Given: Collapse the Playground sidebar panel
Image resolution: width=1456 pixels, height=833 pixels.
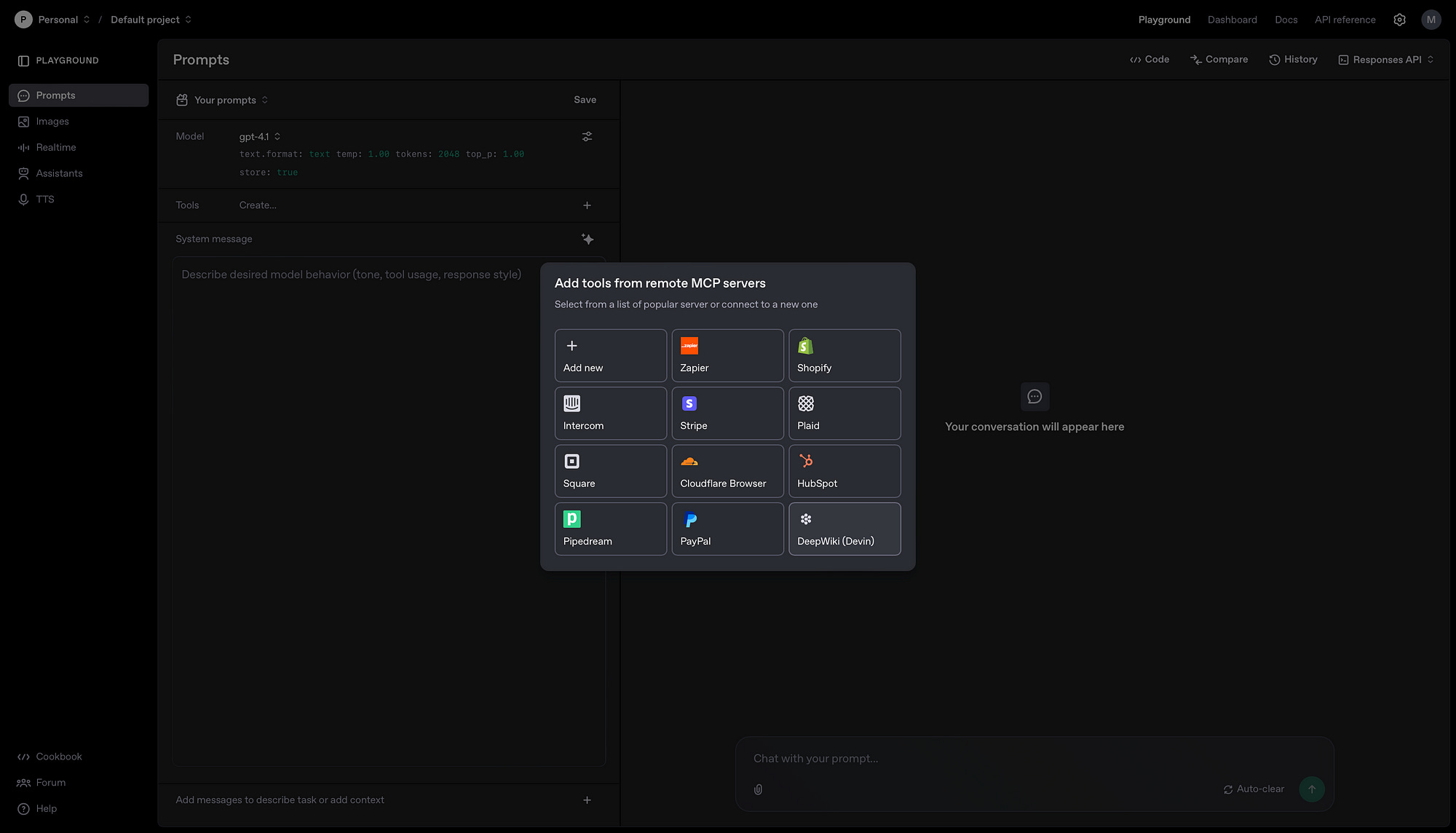Looking at the screenshot, I should click(x=23, y=60).
